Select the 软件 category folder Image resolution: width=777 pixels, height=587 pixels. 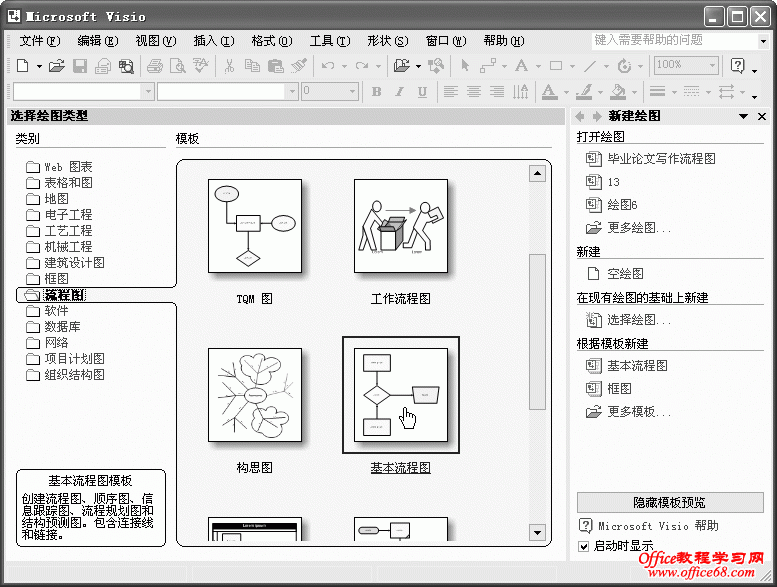(47, 311)
